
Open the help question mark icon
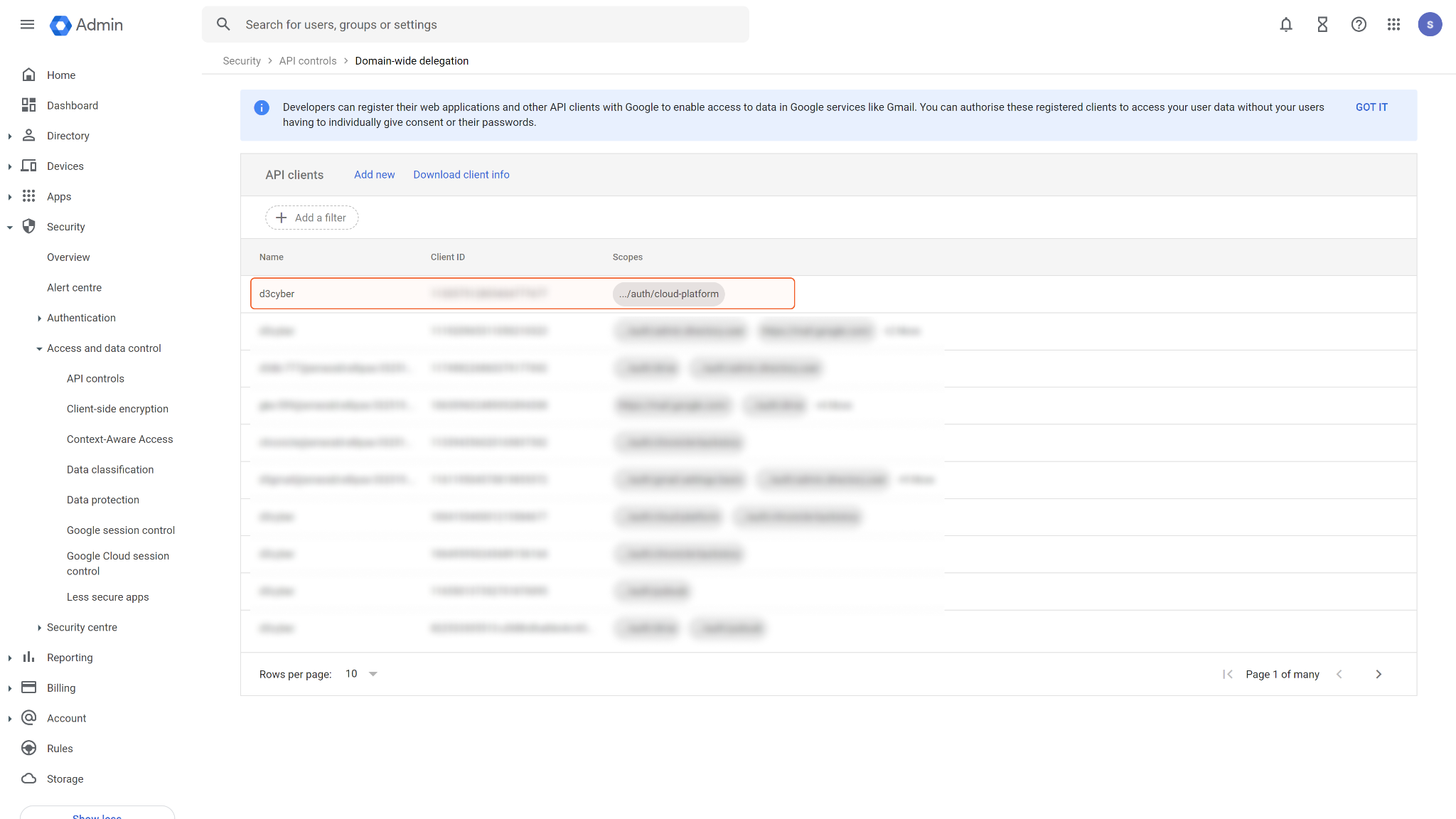1358,25
